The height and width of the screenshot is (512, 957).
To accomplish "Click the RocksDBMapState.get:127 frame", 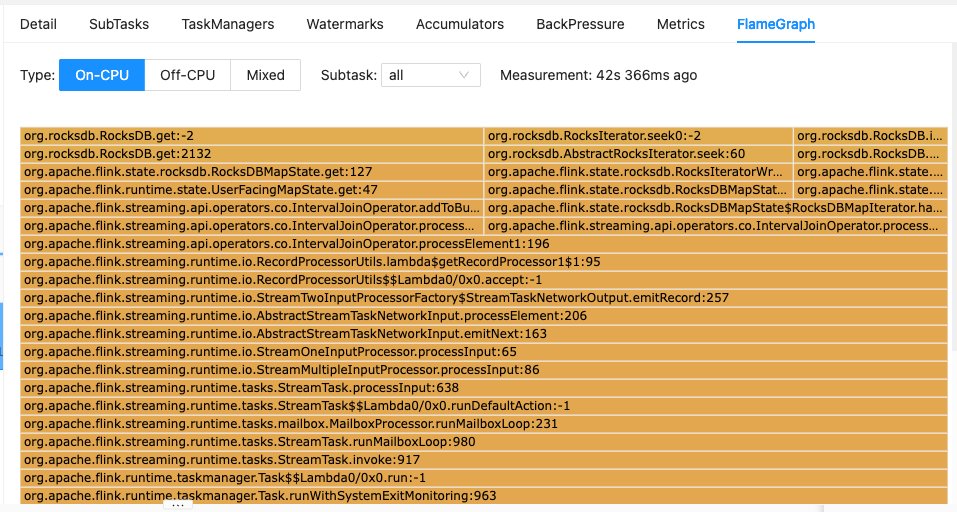I will point(251,171).
